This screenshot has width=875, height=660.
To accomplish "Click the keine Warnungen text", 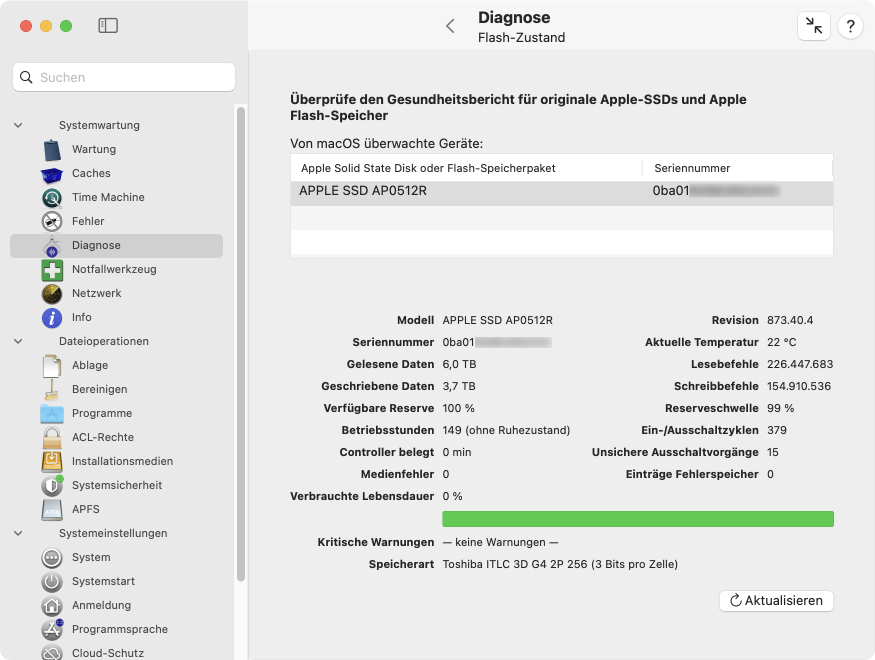I will [500, 542].
